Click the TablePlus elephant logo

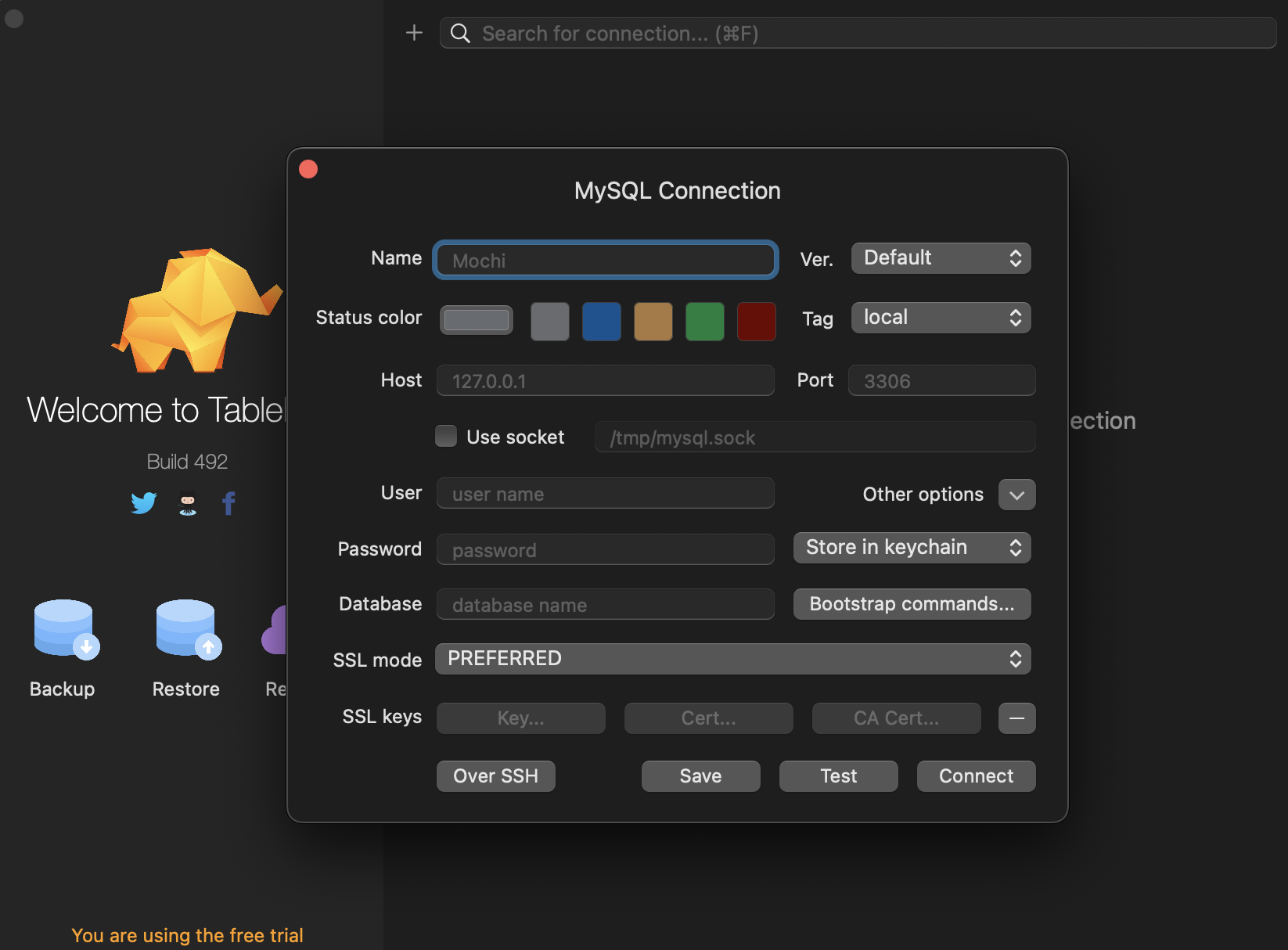[x=197, y=310]
